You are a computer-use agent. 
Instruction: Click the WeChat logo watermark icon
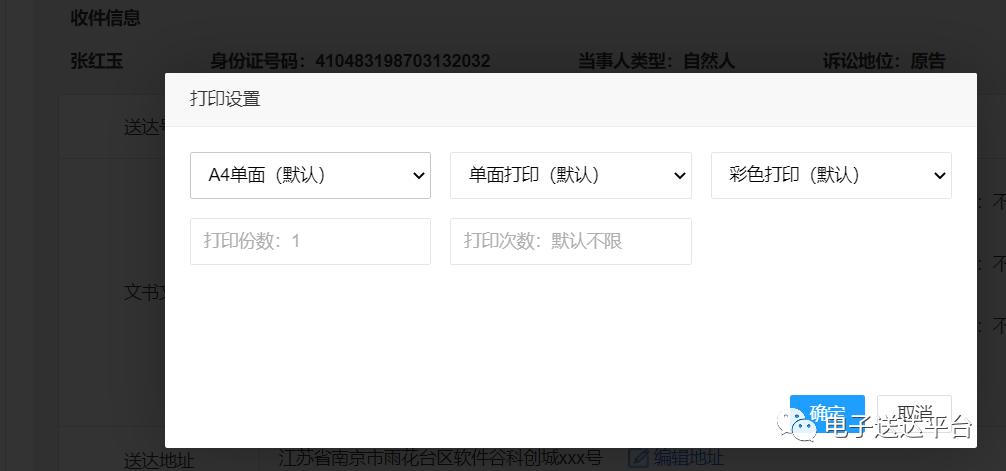pos(796,424)
